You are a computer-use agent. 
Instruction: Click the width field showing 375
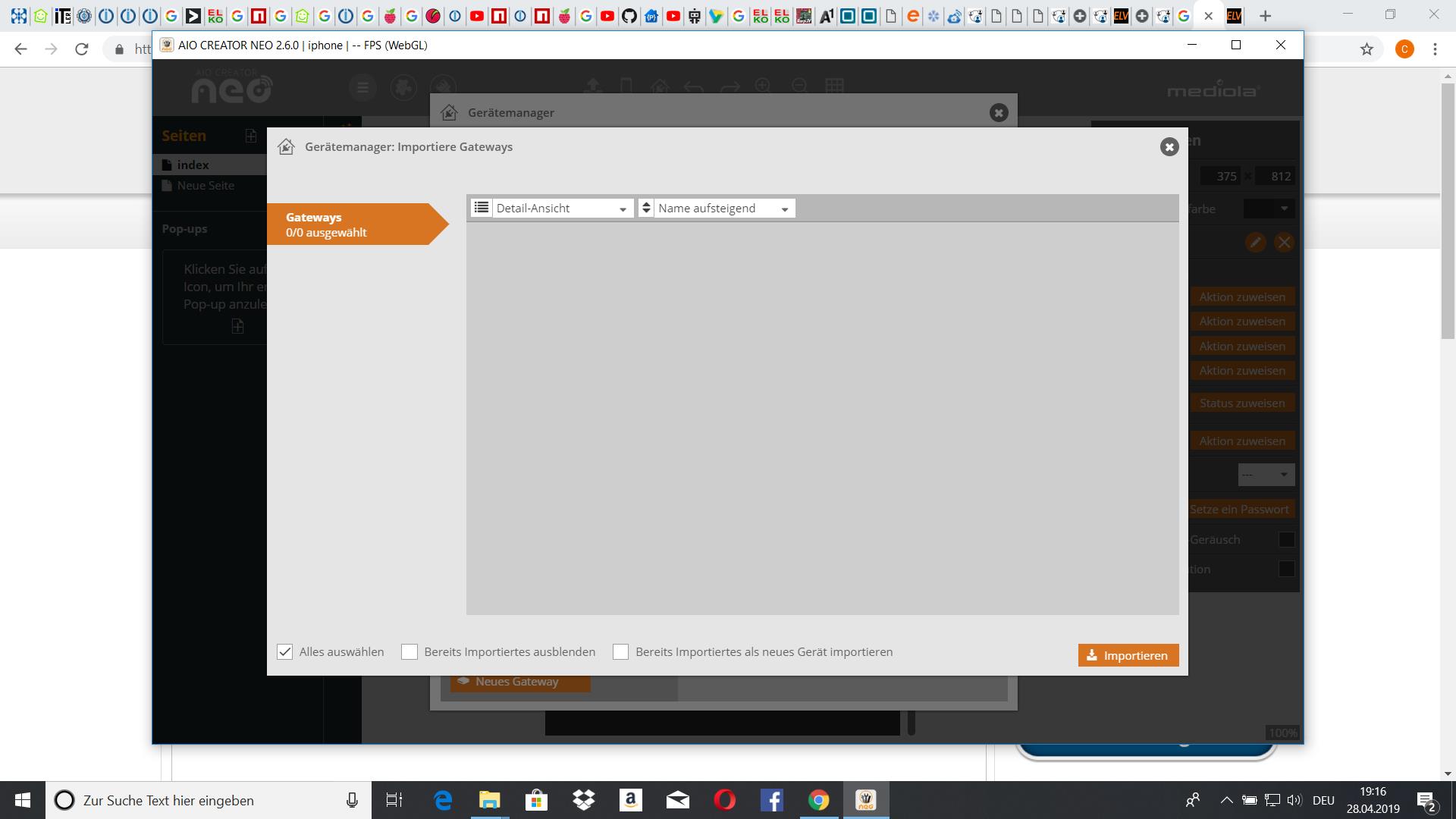click(x=1220, y=176)
